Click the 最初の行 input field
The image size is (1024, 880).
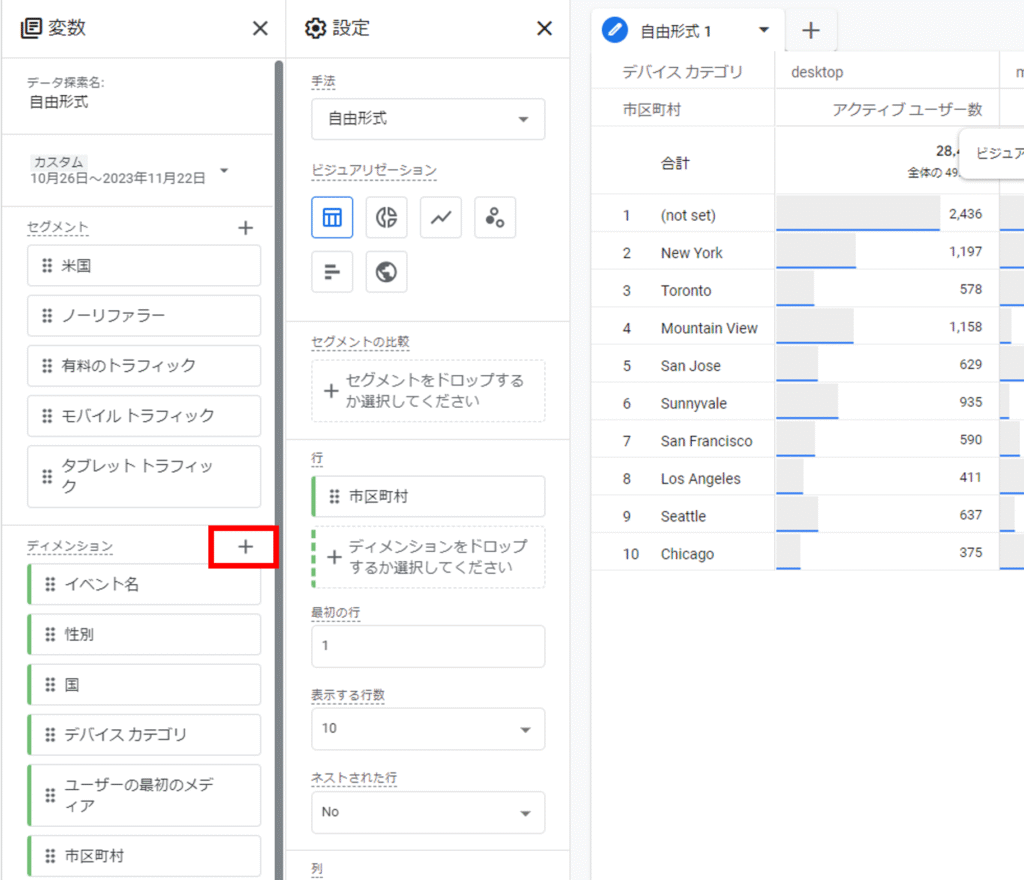click(x=428, y=646)
